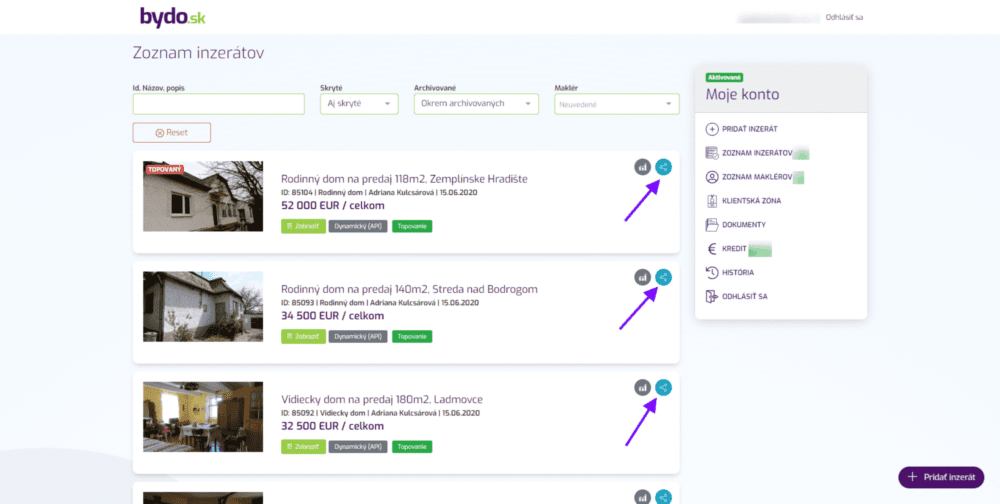Click Dynamický (API) for Zemplínske Hradište listing

358,226
